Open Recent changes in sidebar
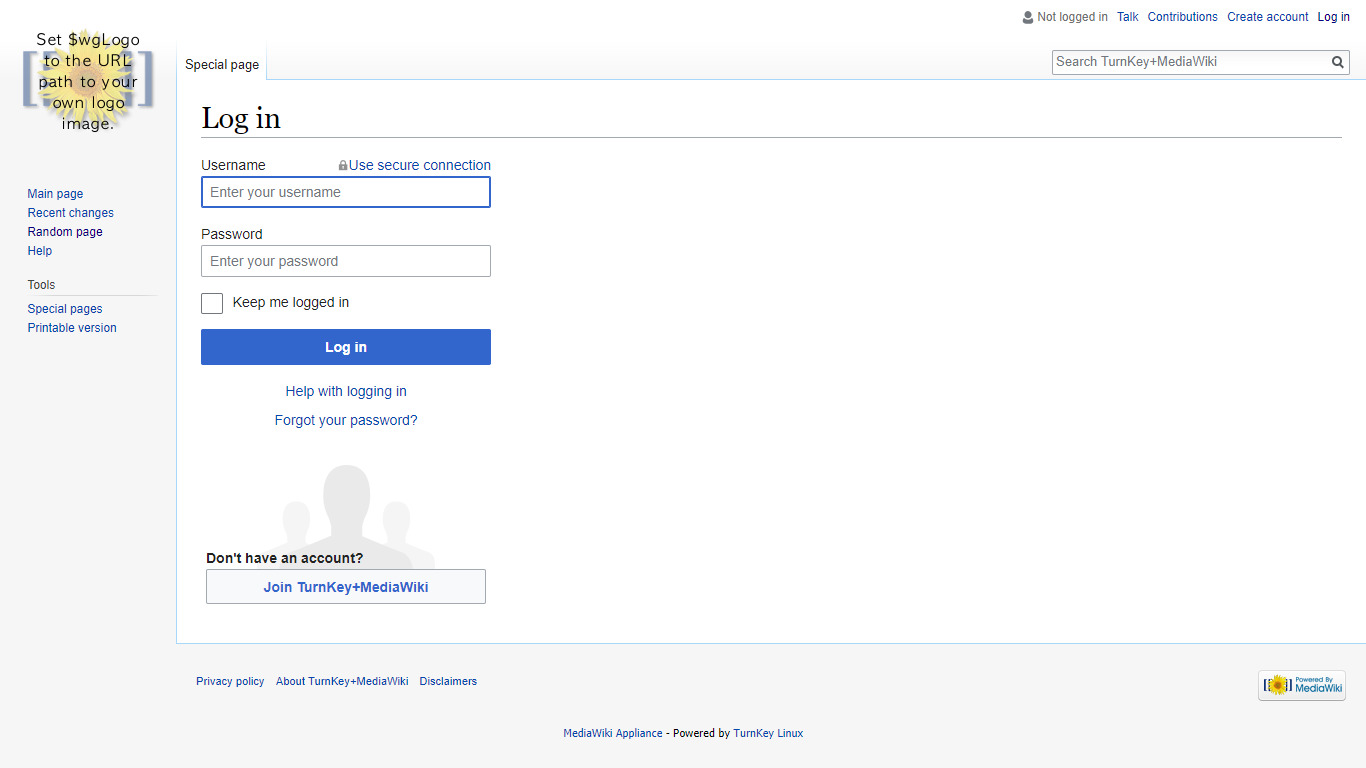This screenshot has height=768, width=1366. coord(70,213)
